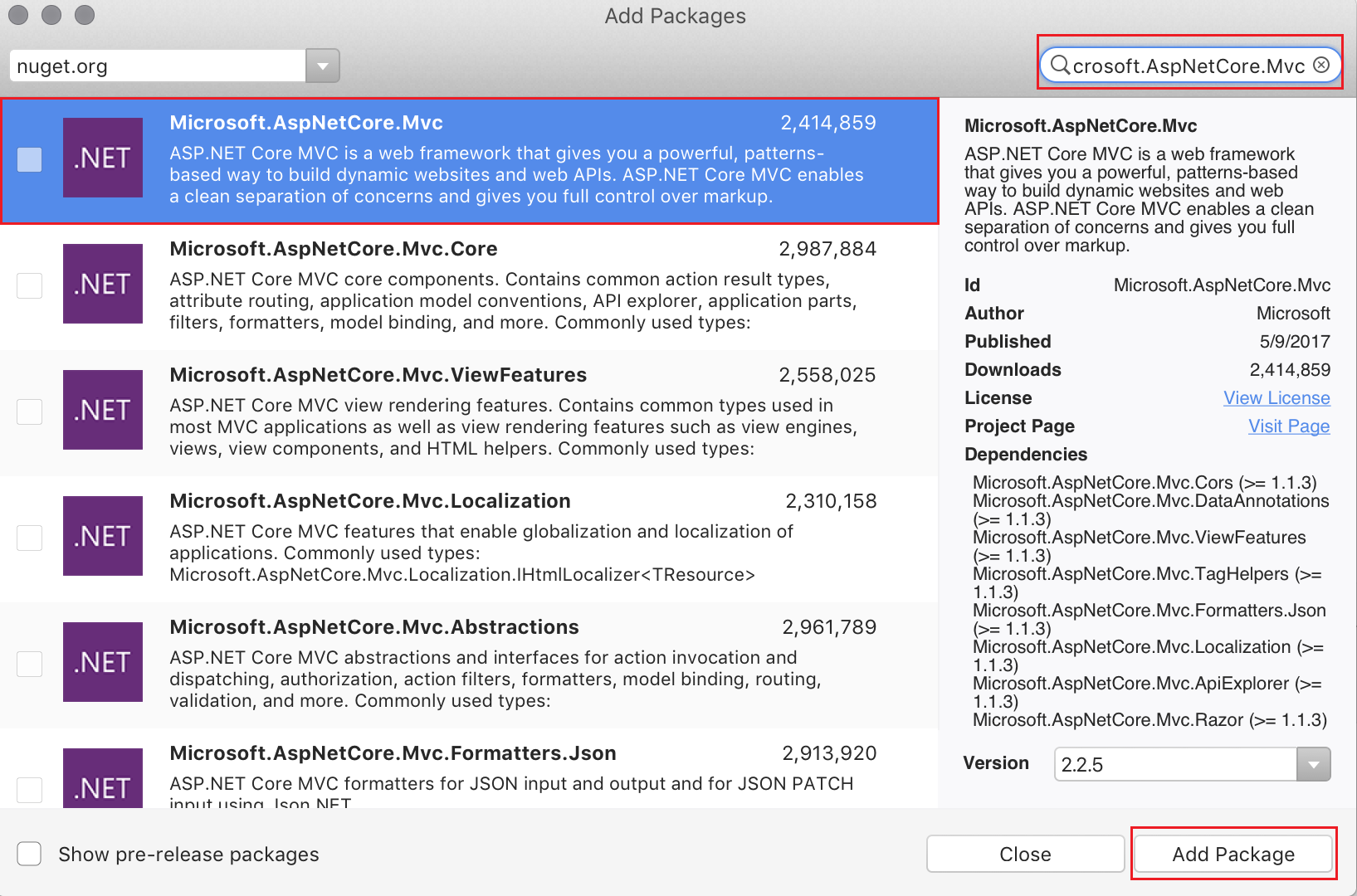Viewport: 1357px width, 896px height.
Task: Click into the package search field
Action: pyautogui.click(x=1189, y=66)
